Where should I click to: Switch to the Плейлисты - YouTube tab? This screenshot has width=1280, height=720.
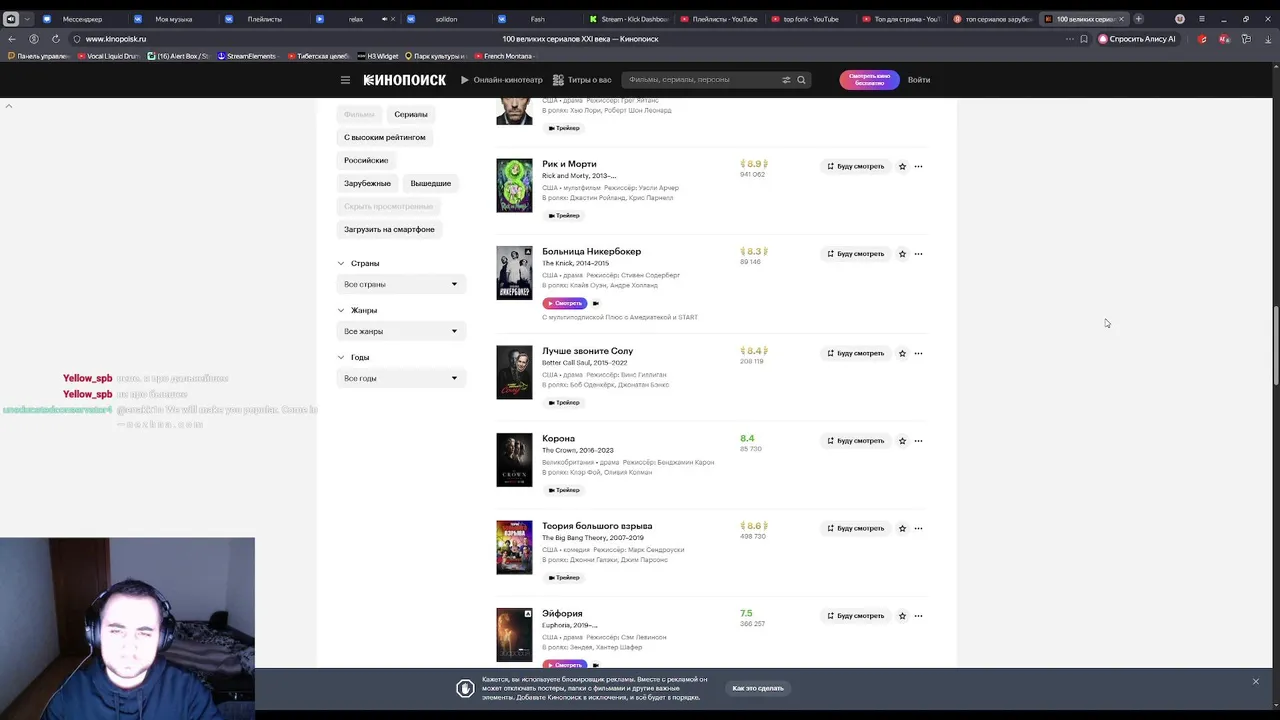click(720, 19)
